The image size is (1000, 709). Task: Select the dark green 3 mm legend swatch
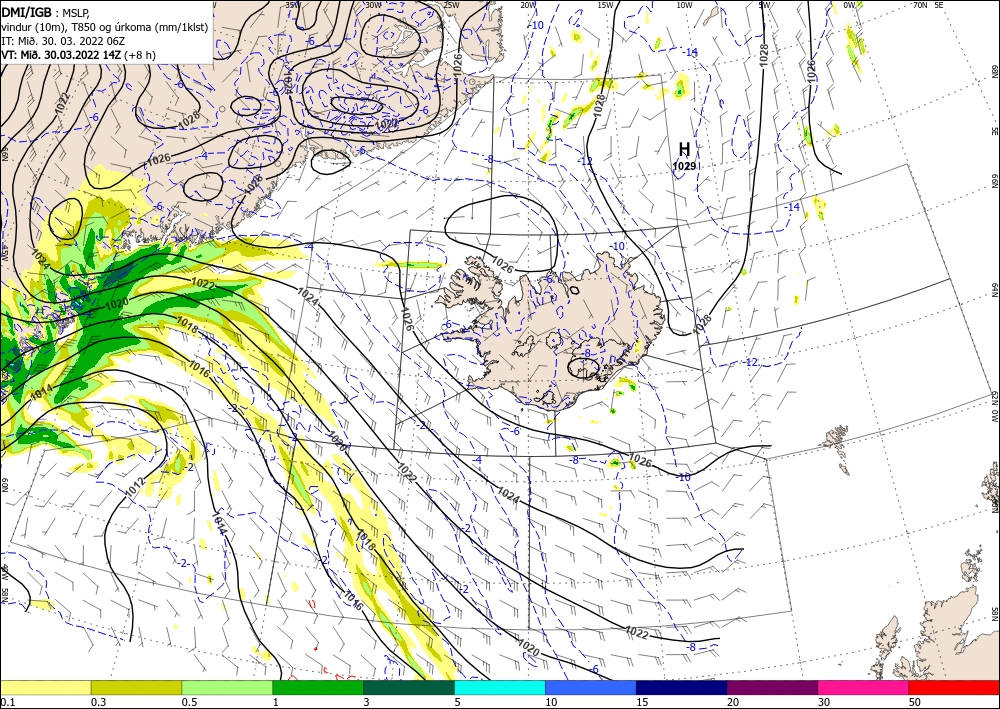tap(409, 687)
